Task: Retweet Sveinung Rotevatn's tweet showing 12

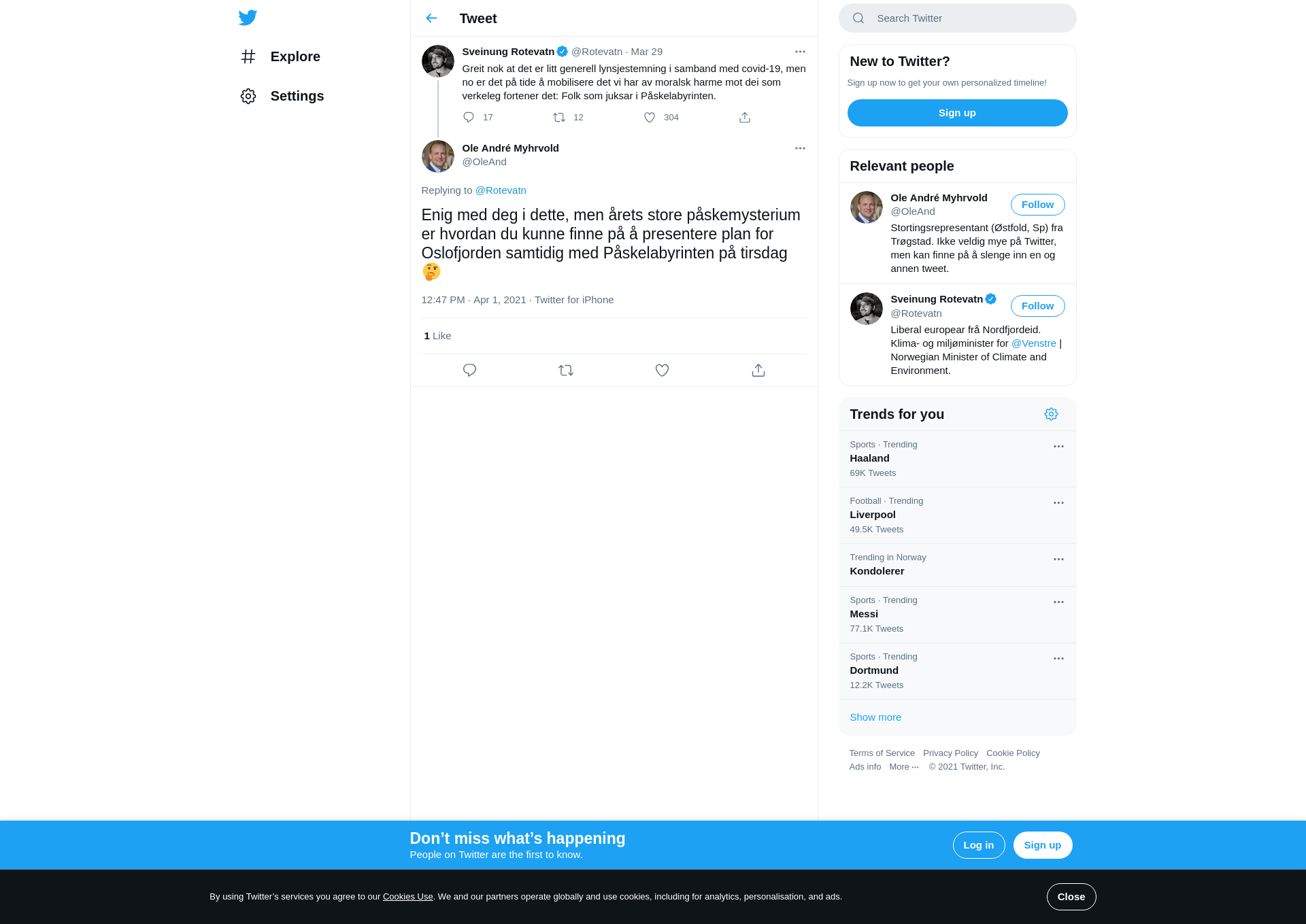Action: (559, 118)
